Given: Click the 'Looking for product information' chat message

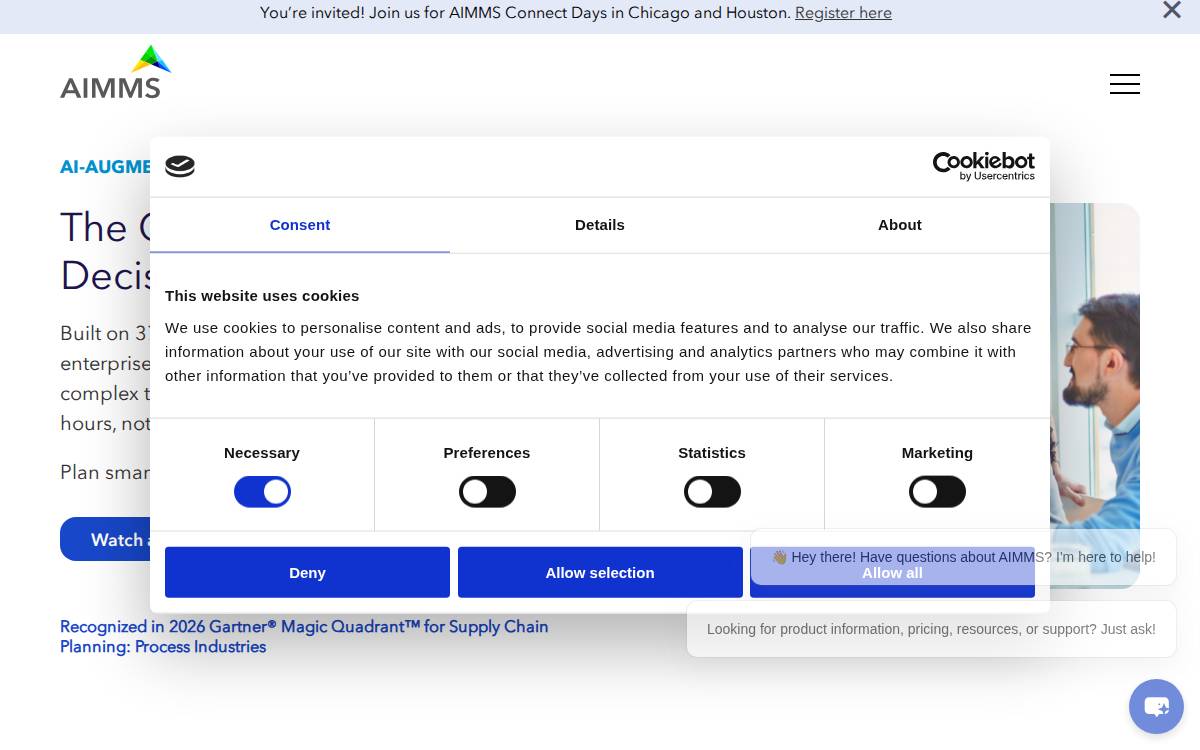Looking at the screenshot, I should click(931, 629).
